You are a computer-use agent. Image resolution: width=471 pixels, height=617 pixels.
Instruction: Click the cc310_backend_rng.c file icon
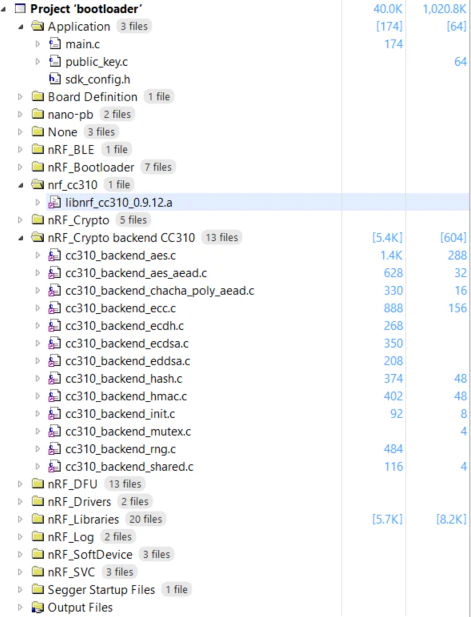(x=54, y=449)
